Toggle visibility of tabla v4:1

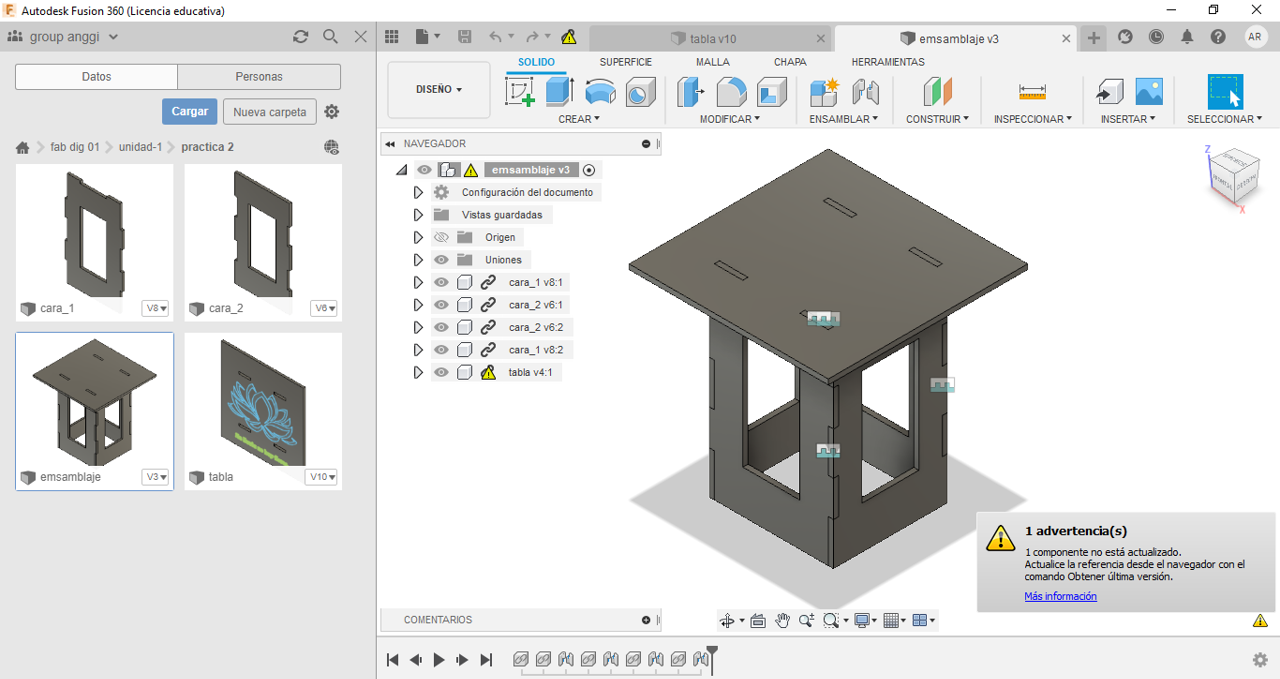click(x=441, y=373)
